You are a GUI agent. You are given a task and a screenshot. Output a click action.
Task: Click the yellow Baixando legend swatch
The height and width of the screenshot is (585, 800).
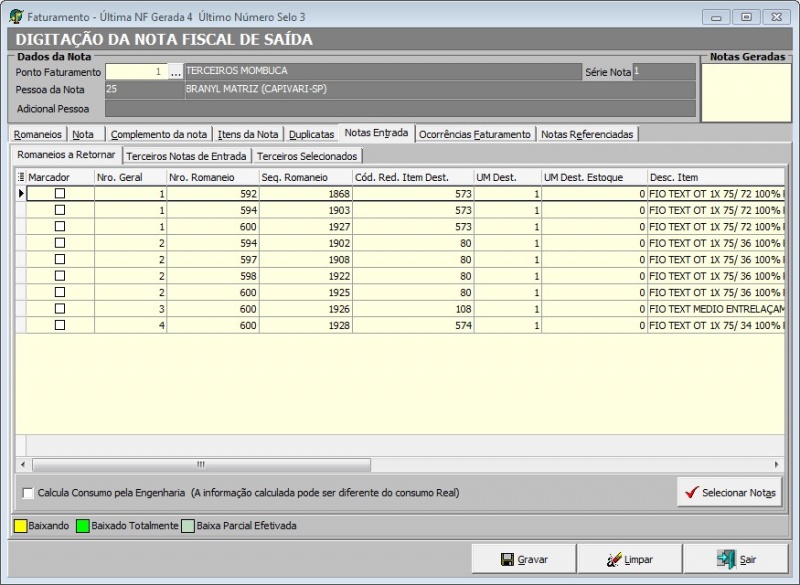(19, 525)
